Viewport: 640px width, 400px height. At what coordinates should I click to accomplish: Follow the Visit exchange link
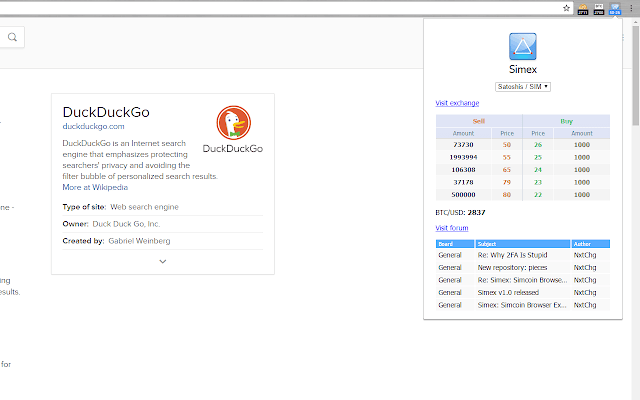pyautogui.click(x=457, y=103)
